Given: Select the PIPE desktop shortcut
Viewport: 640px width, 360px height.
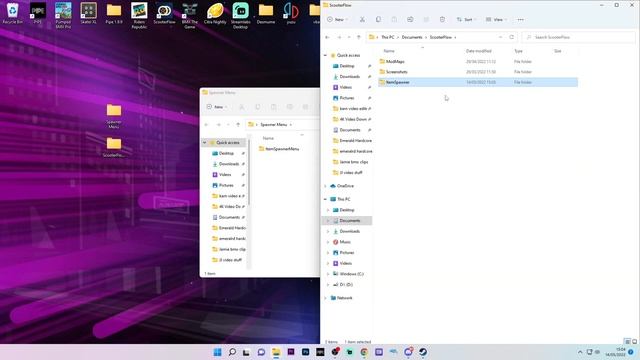Looking at the screenshot, I should coord(38,13).
